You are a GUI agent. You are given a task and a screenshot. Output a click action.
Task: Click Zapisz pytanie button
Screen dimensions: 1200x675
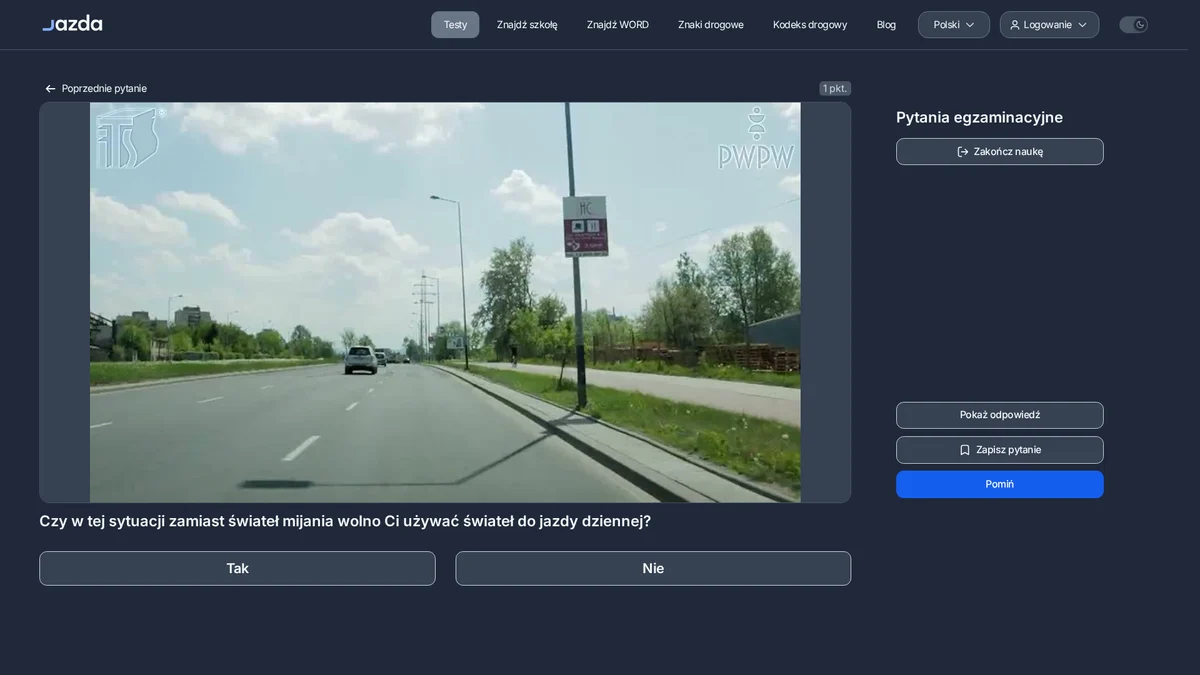coord(1000,450)
